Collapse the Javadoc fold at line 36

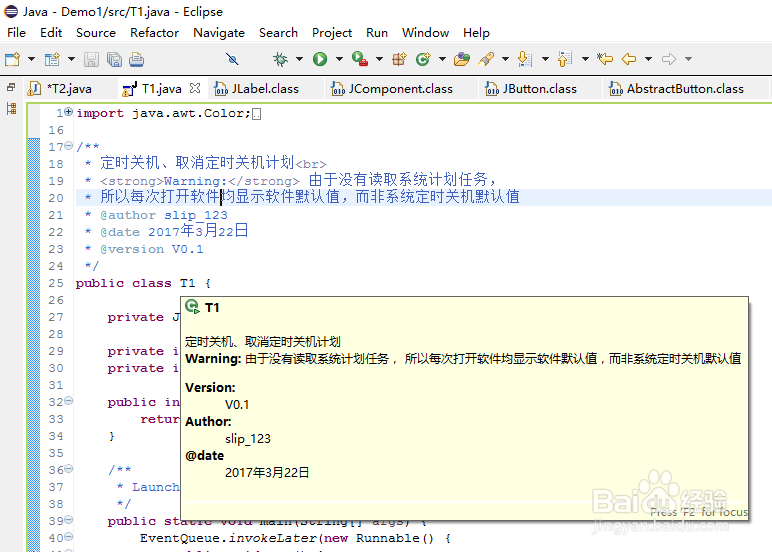point(68,469)
